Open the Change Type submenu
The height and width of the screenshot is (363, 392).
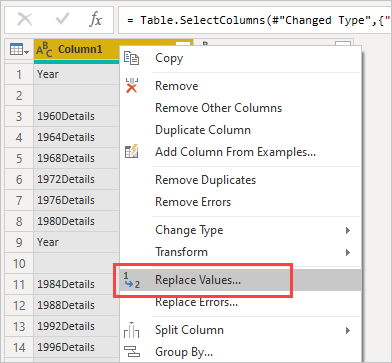[240, 230]
